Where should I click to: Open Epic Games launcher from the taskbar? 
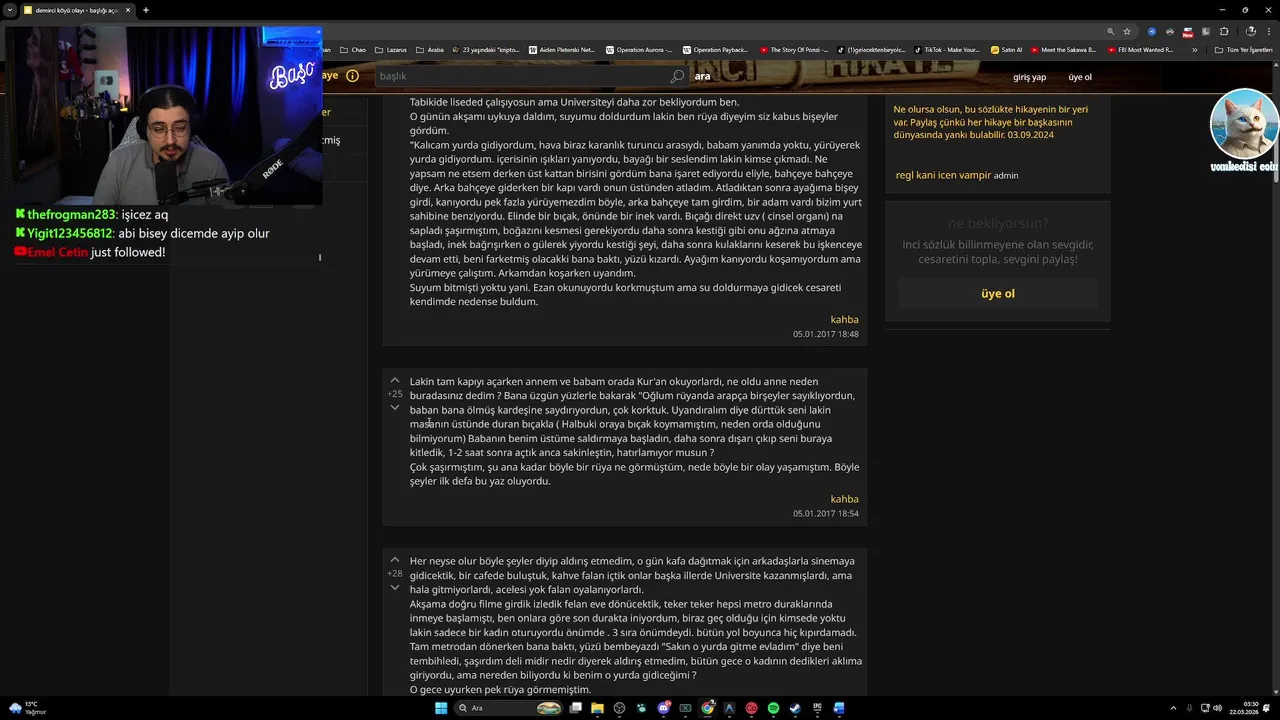point(817,708)
